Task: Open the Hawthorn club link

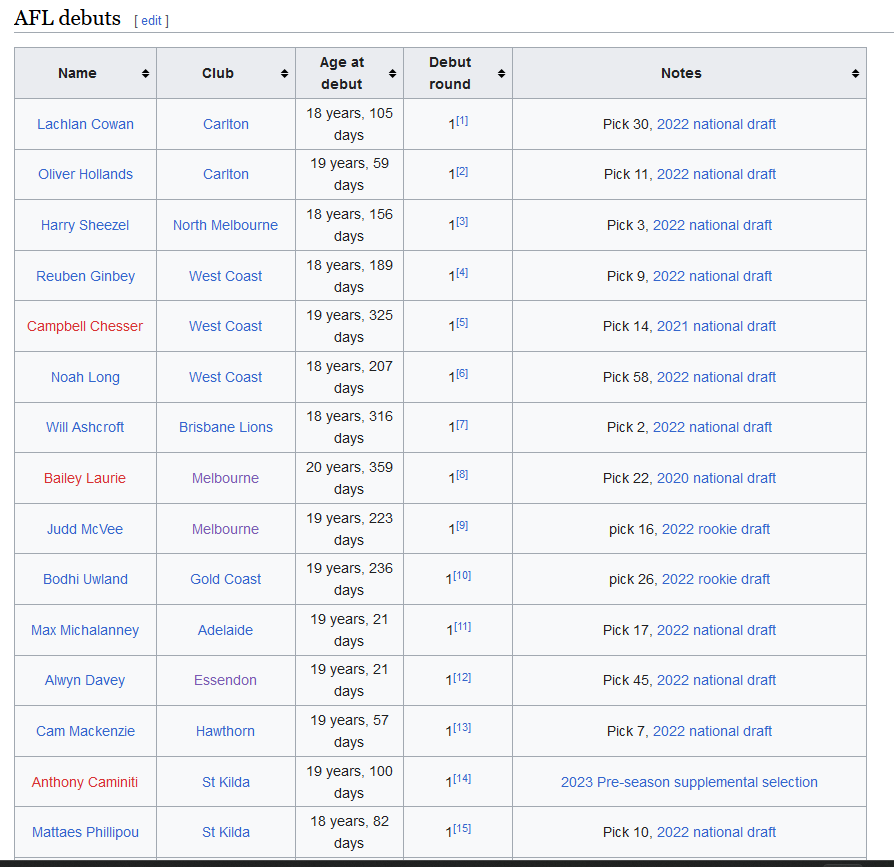Action: click(225, 731)
